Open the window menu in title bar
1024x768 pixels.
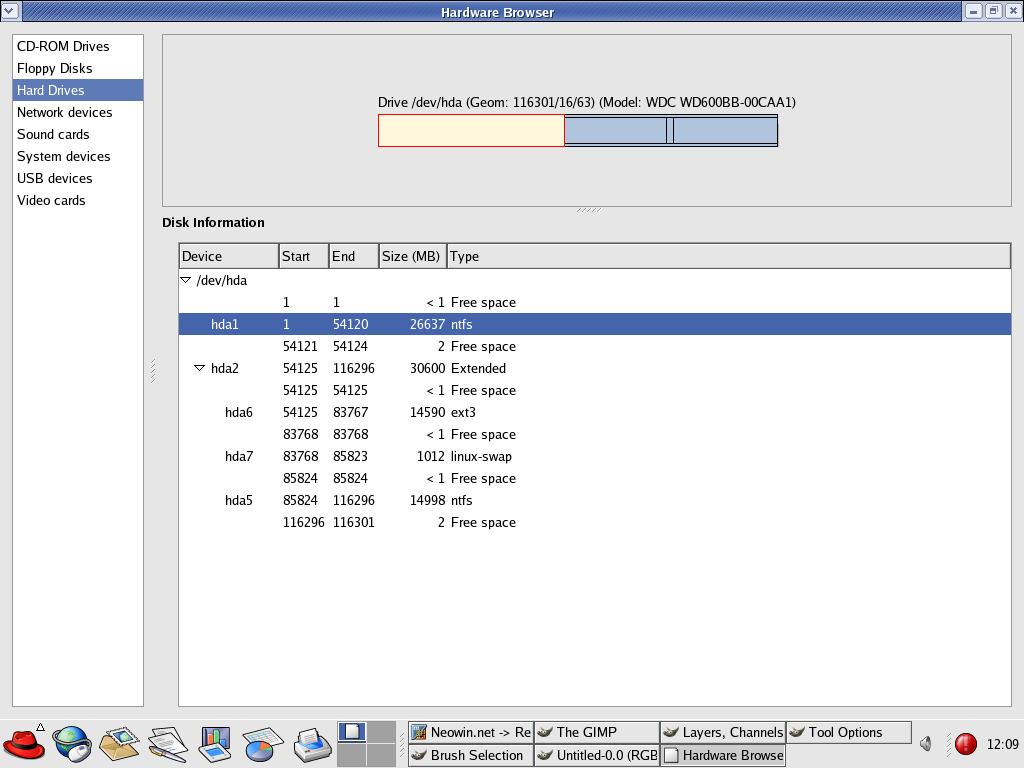click(11, 11)
